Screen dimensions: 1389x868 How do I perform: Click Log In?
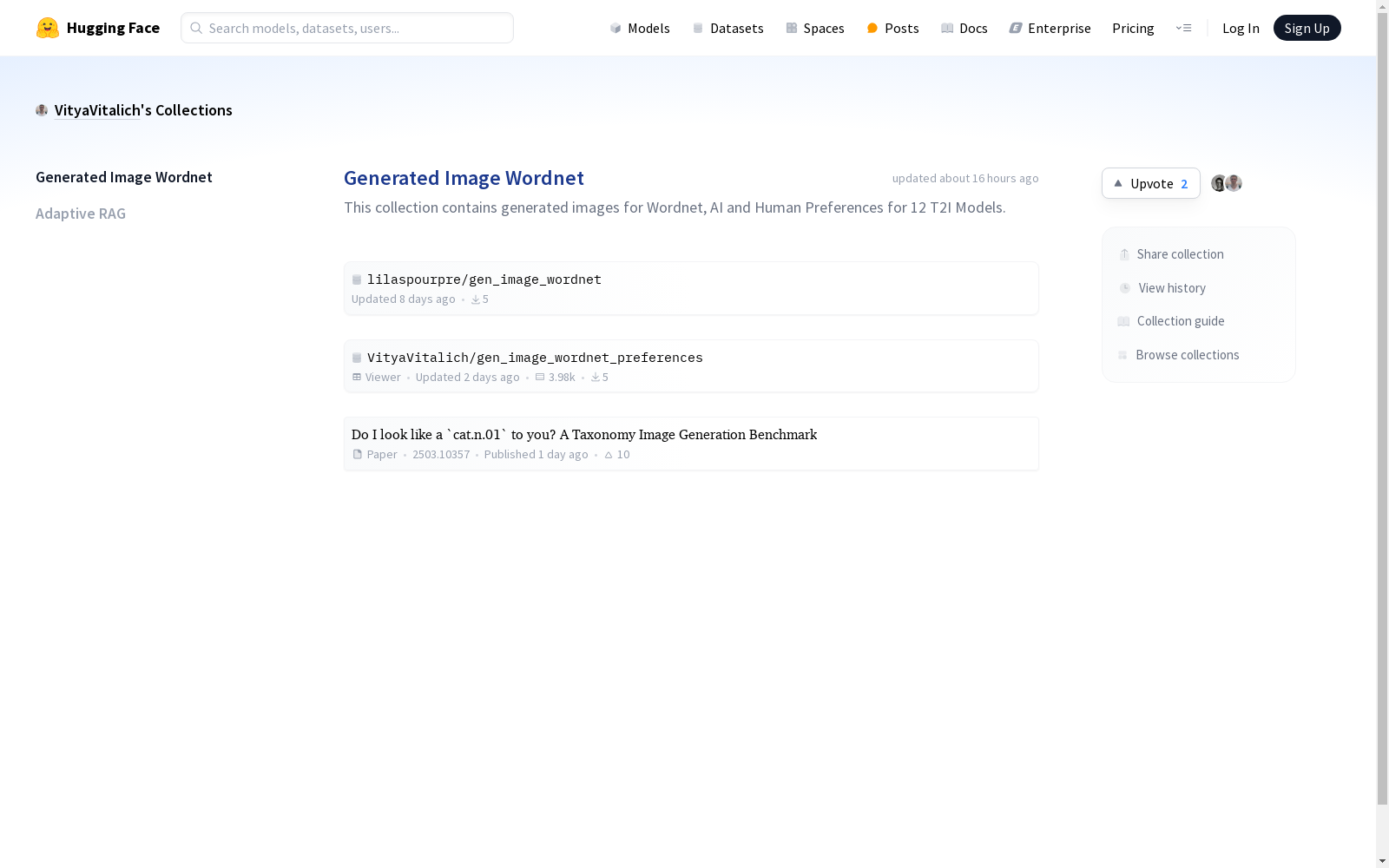(x=1241, y=28)
